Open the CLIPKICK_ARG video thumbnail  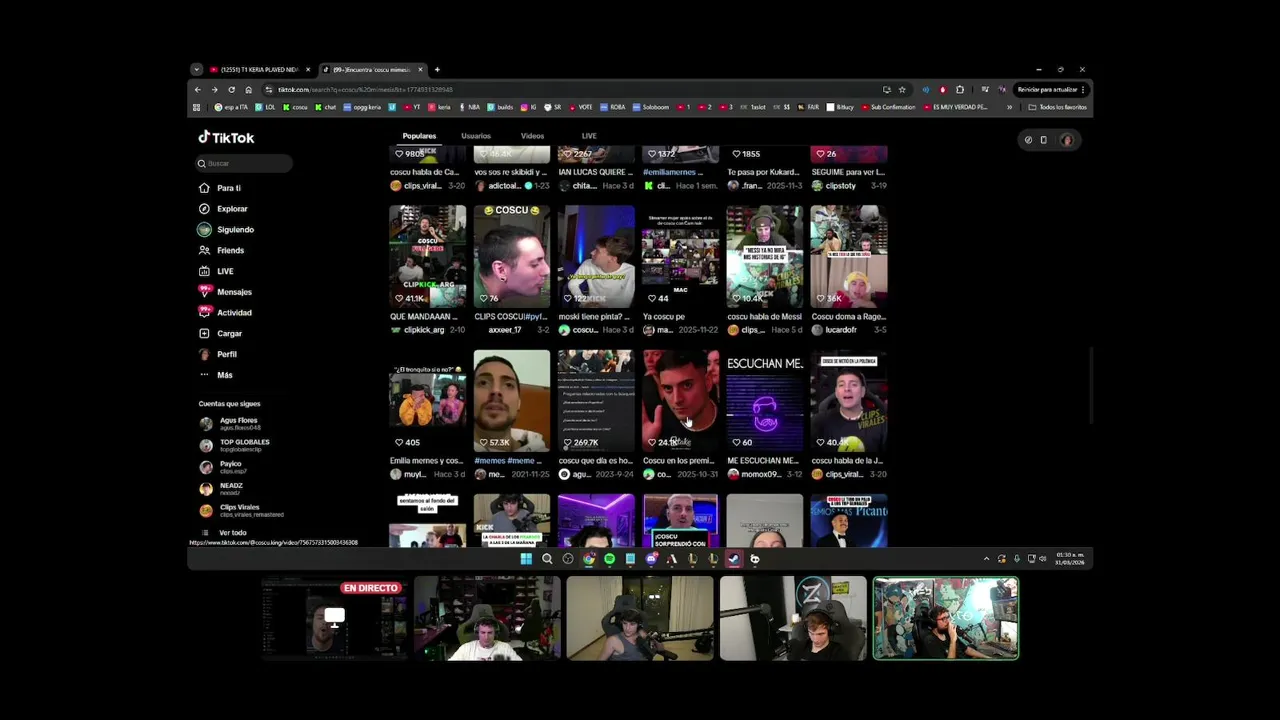click(427, 256)
